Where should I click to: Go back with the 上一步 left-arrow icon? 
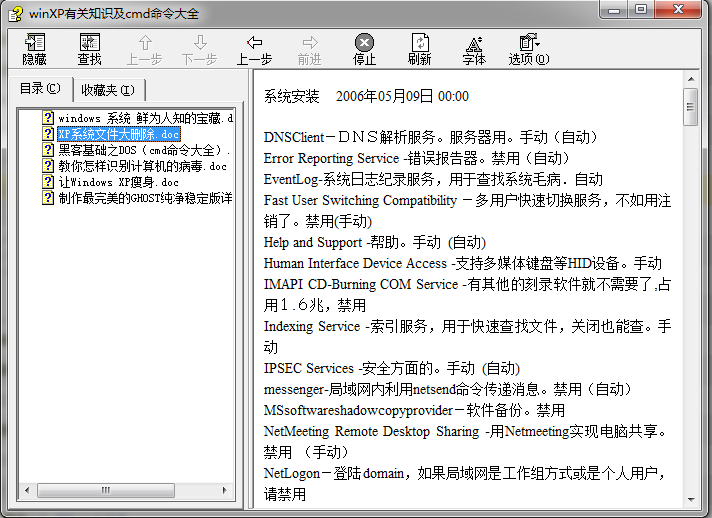[x=254, y=49]
